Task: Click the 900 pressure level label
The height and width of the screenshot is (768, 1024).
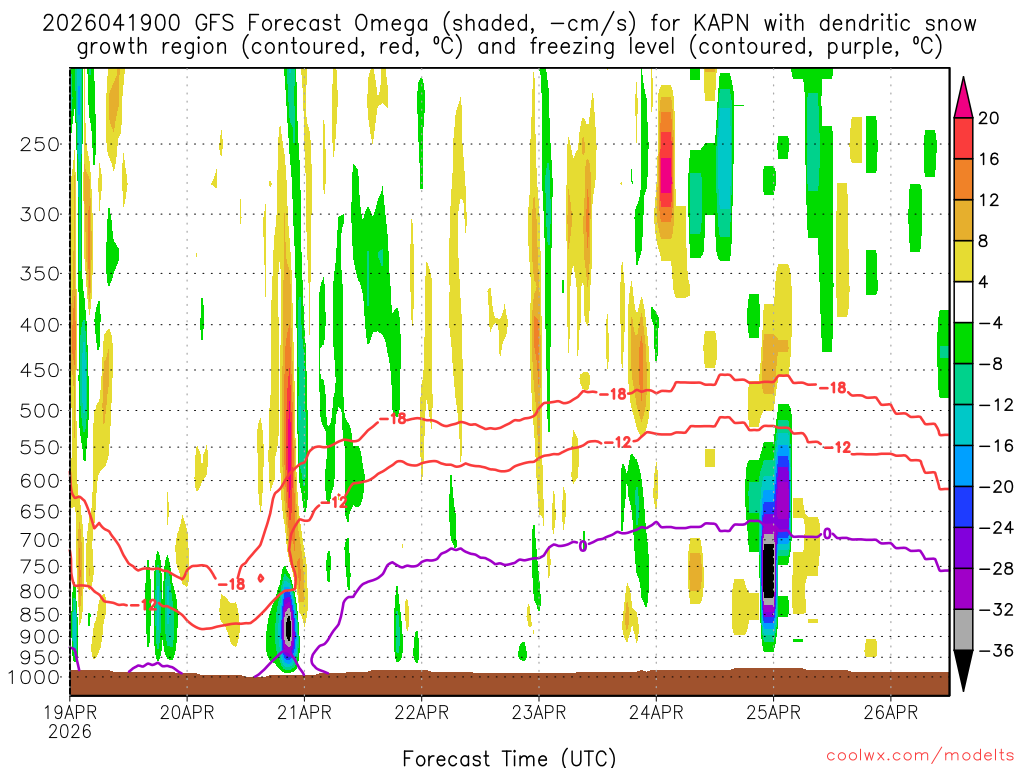Action: click(x=40, y=636)
